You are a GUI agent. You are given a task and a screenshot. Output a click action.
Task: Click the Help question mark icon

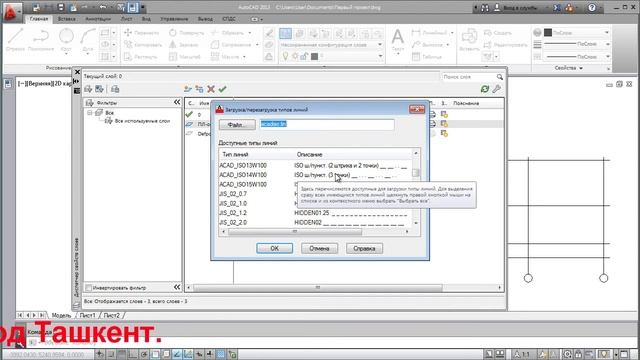(x=592, y=8)
